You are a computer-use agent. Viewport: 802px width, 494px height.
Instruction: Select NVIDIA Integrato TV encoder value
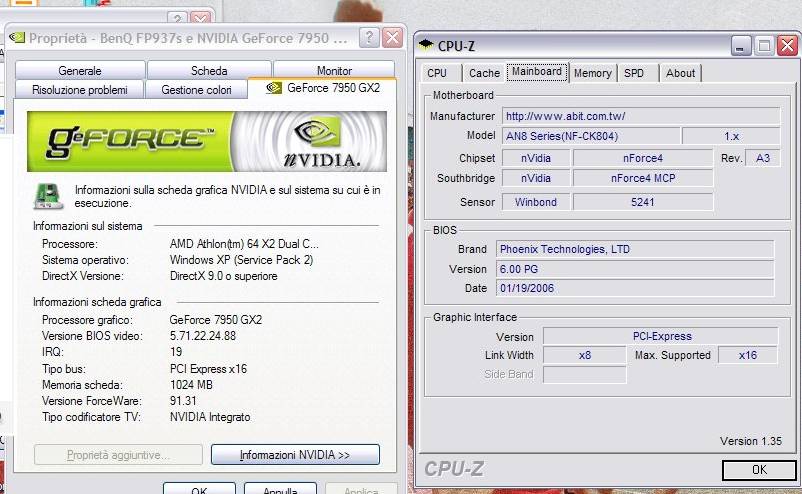pos(210,417)
